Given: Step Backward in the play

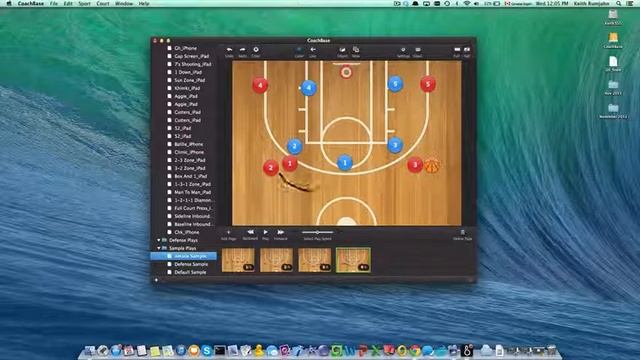Looking at the screenshot, I should [x=250, y=232].
